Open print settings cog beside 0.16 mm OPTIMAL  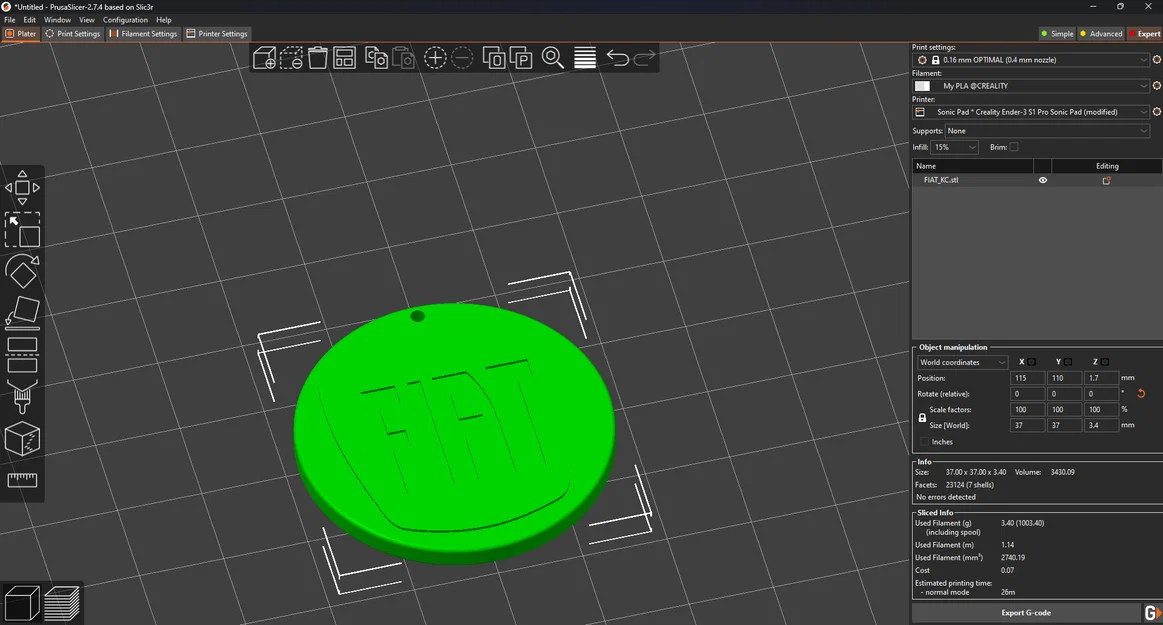1156,59
